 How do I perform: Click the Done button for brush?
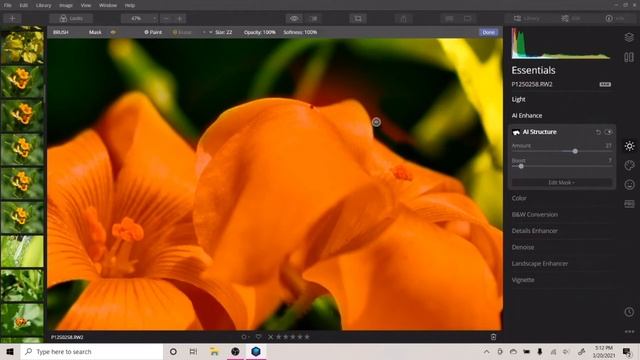[x=488, y=32]
